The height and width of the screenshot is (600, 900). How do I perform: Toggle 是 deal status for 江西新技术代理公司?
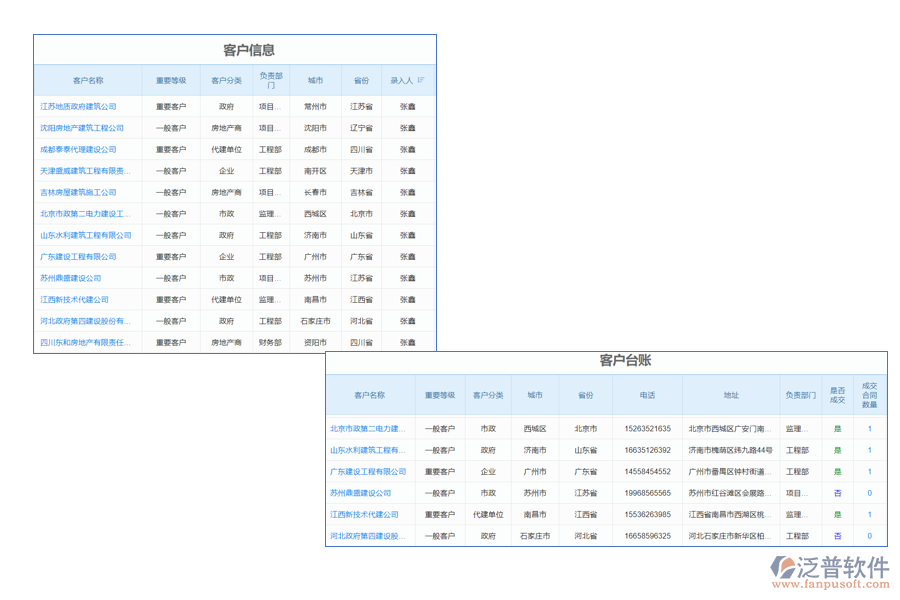click(x=839, y=514)
